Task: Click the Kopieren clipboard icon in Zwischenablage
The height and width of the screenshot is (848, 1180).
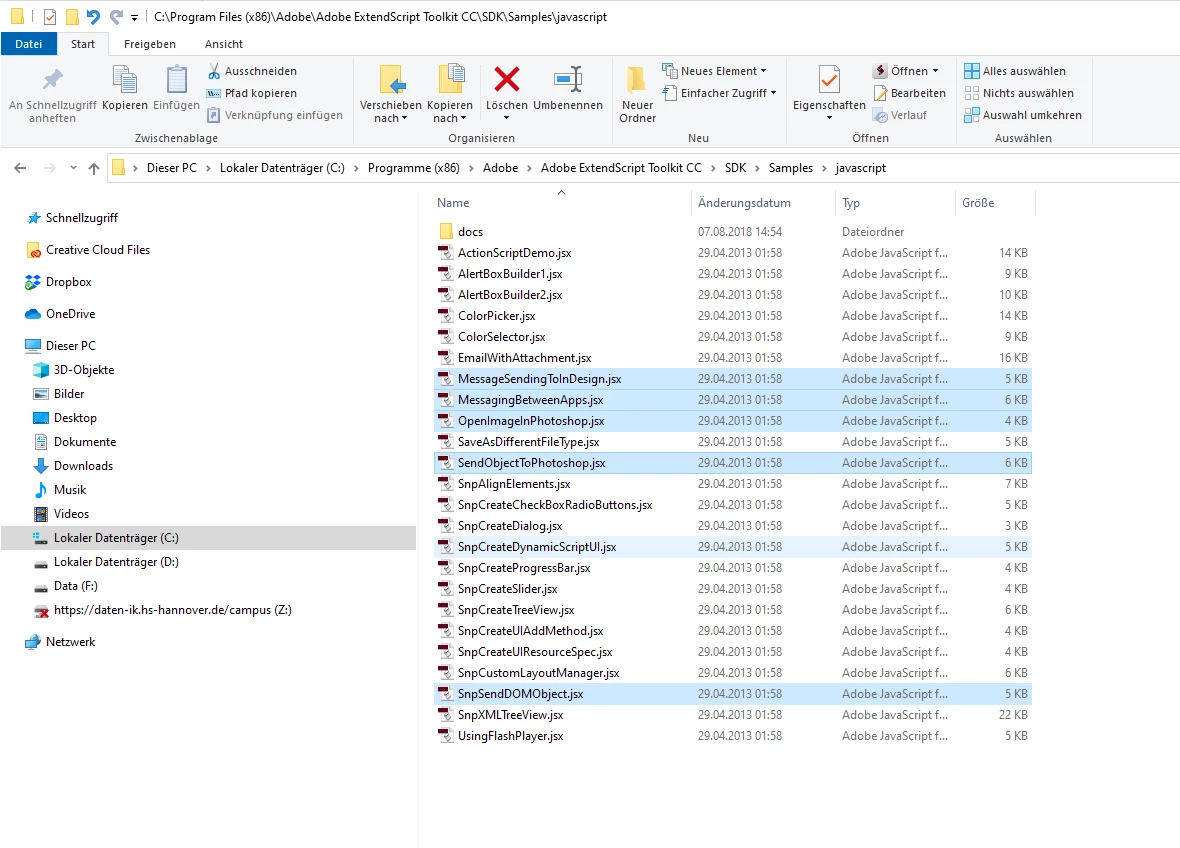Action: pyautogui.click(x=124, y=79)
